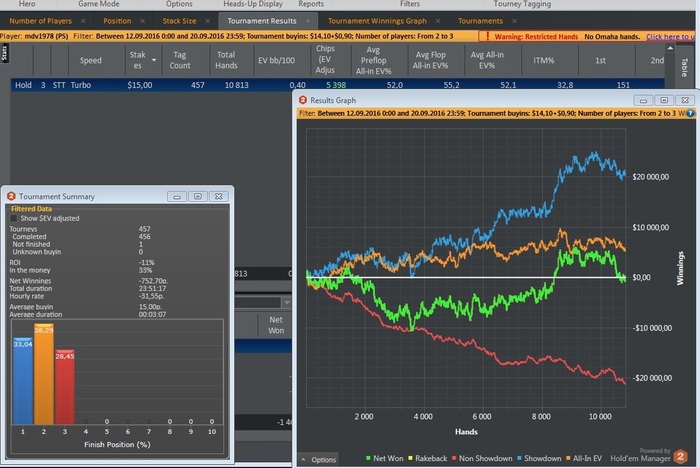Close the Tournament Winnings Graph tab
This screenshot has height=468, width=700.
(438, 21)
